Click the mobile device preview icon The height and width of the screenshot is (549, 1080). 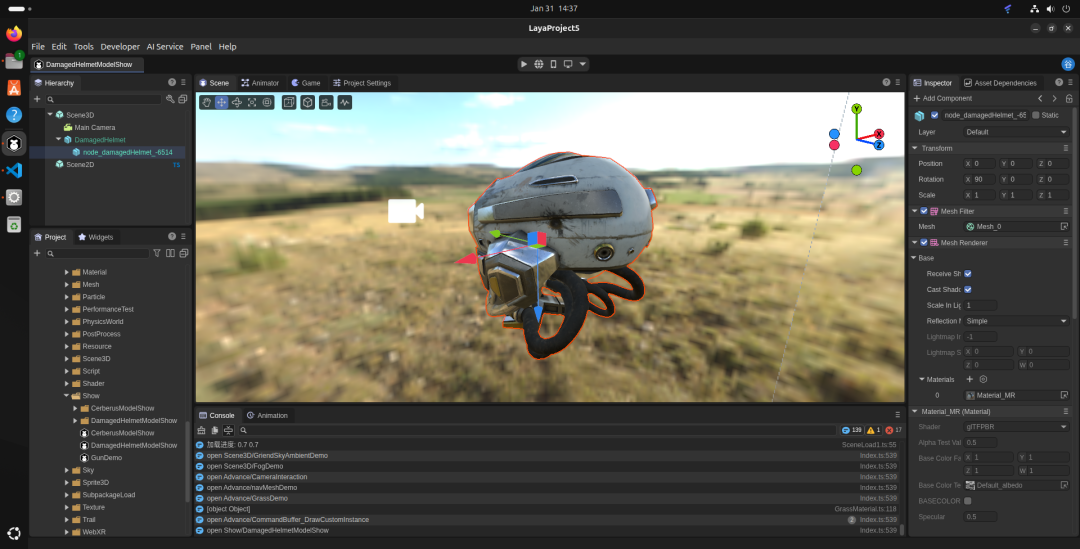[x=553, y=64]
